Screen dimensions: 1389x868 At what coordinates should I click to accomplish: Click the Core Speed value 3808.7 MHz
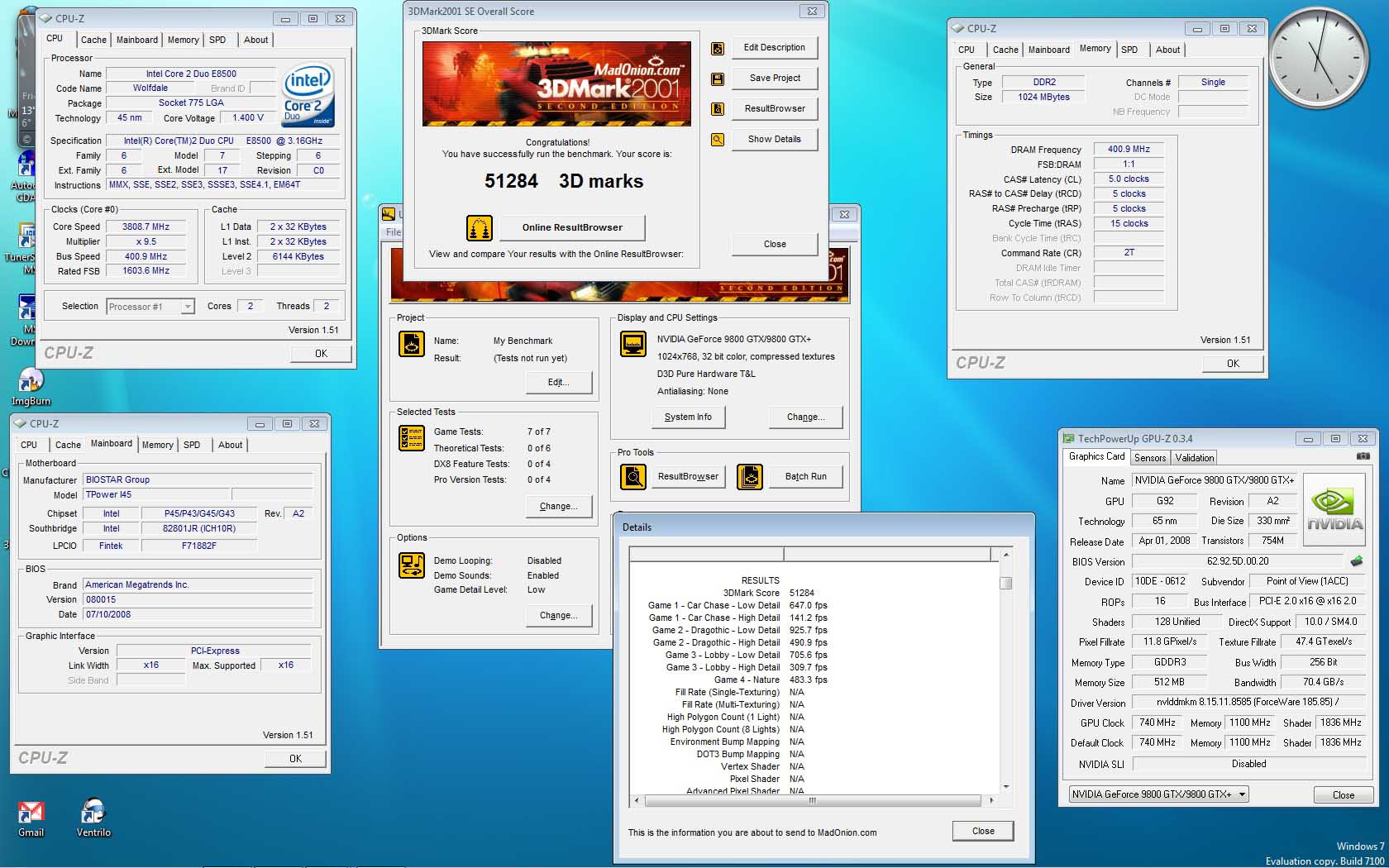click(146, 227)
